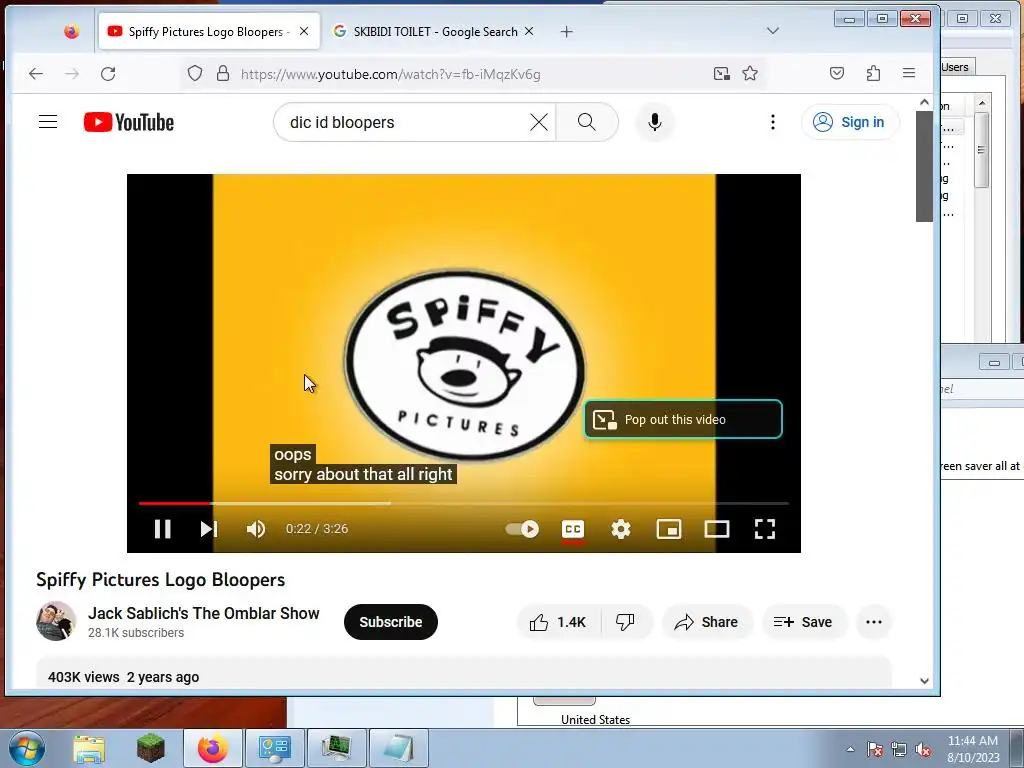
Task: Click Firefox taskbar button
Action: point(213,748)
